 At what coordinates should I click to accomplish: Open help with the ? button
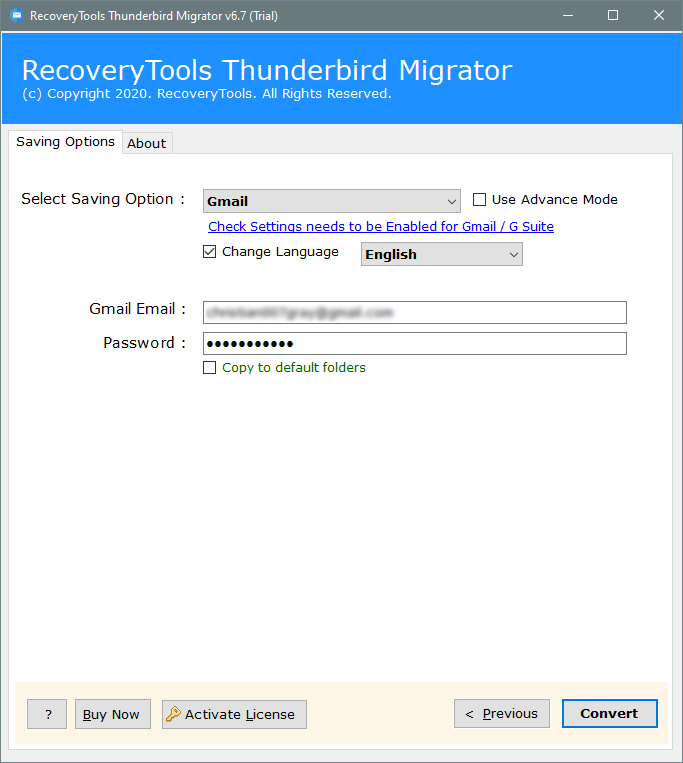pyautogui.click(x=47, y=714)
